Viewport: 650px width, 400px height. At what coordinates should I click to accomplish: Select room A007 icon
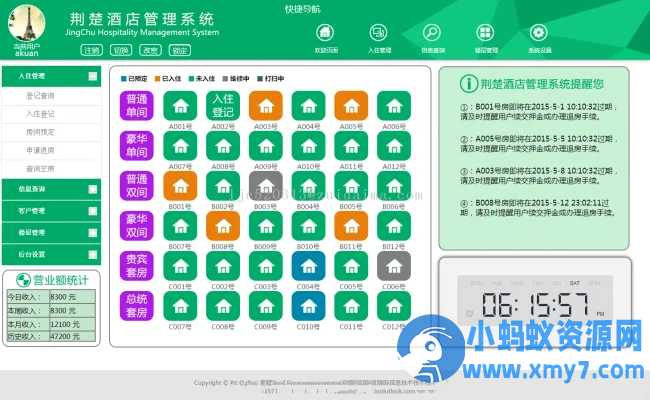click(x=180, y=146)
